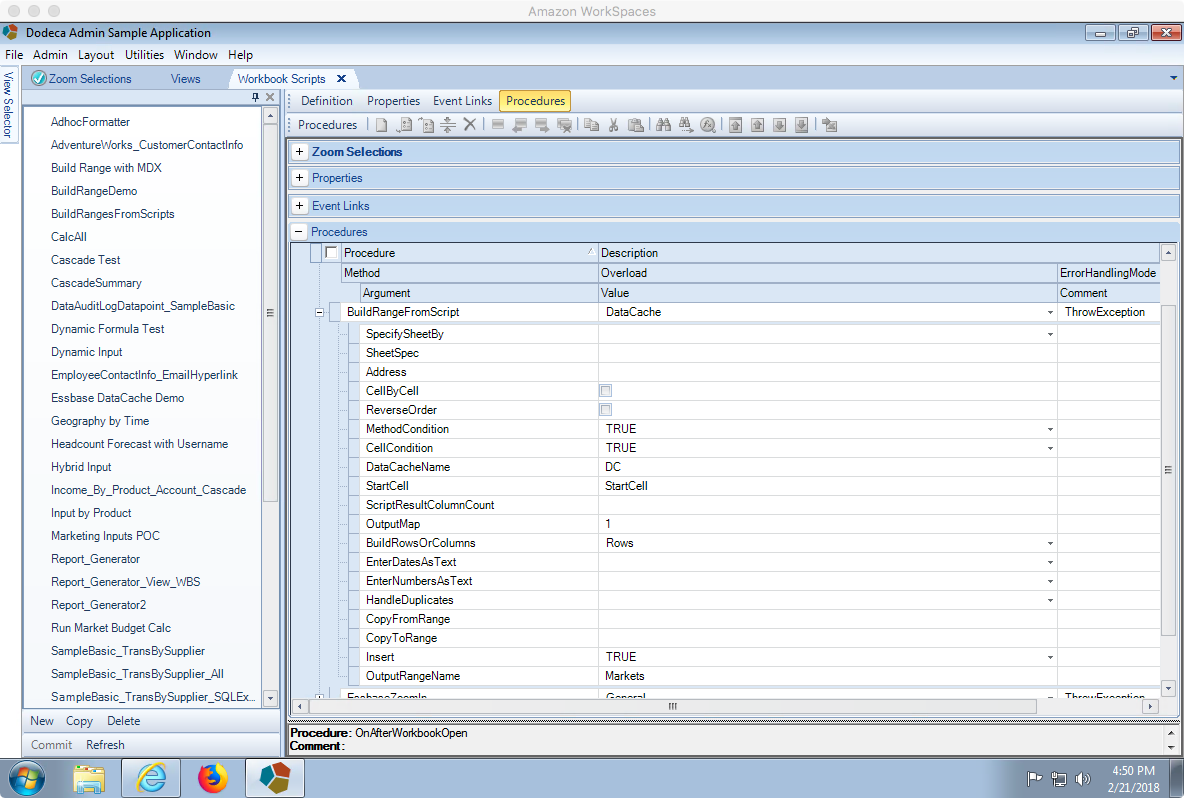
Task: Open the SpecifySheetBy value dropdown
Action: (1050, 334)
